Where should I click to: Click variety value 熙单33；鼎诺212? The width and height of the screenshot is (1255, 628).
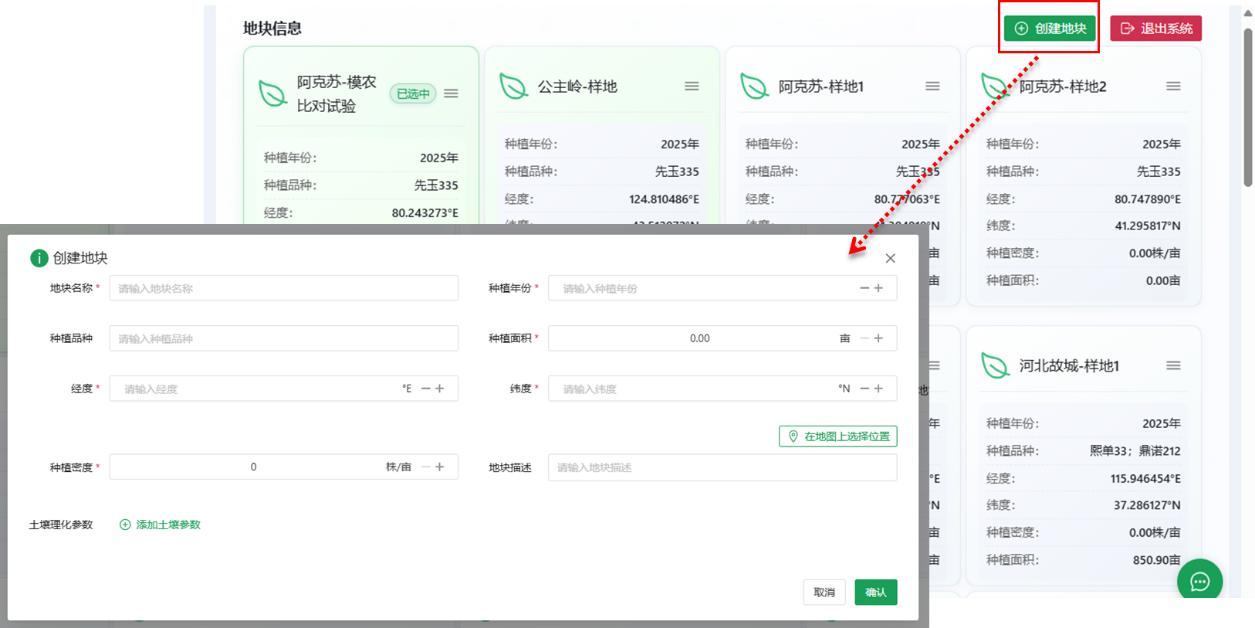(x=1136, y=451)
